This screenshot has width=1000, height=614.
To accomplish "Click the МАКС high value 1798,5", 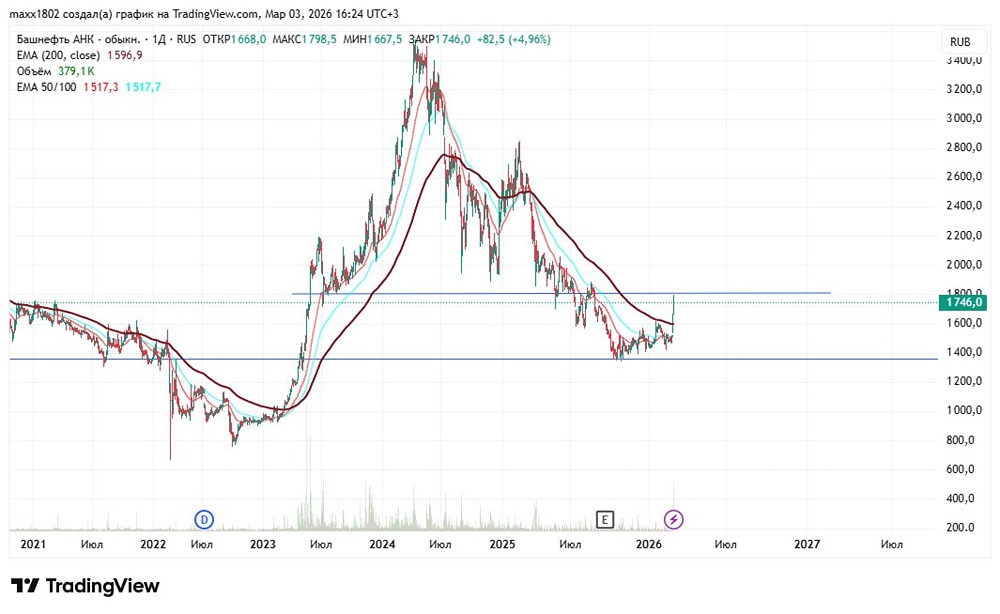I will (319, 40).
